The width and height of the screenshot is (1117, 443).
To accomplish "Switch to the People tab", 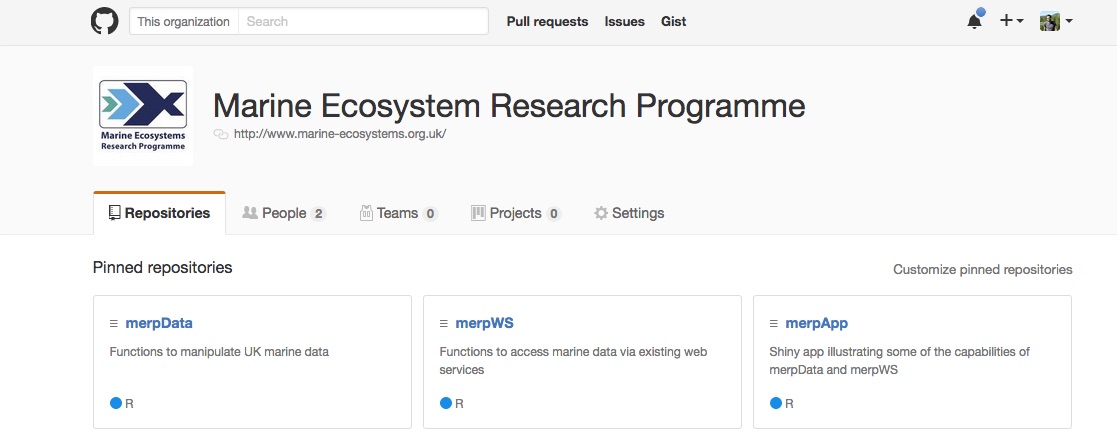I will (284, 213).
